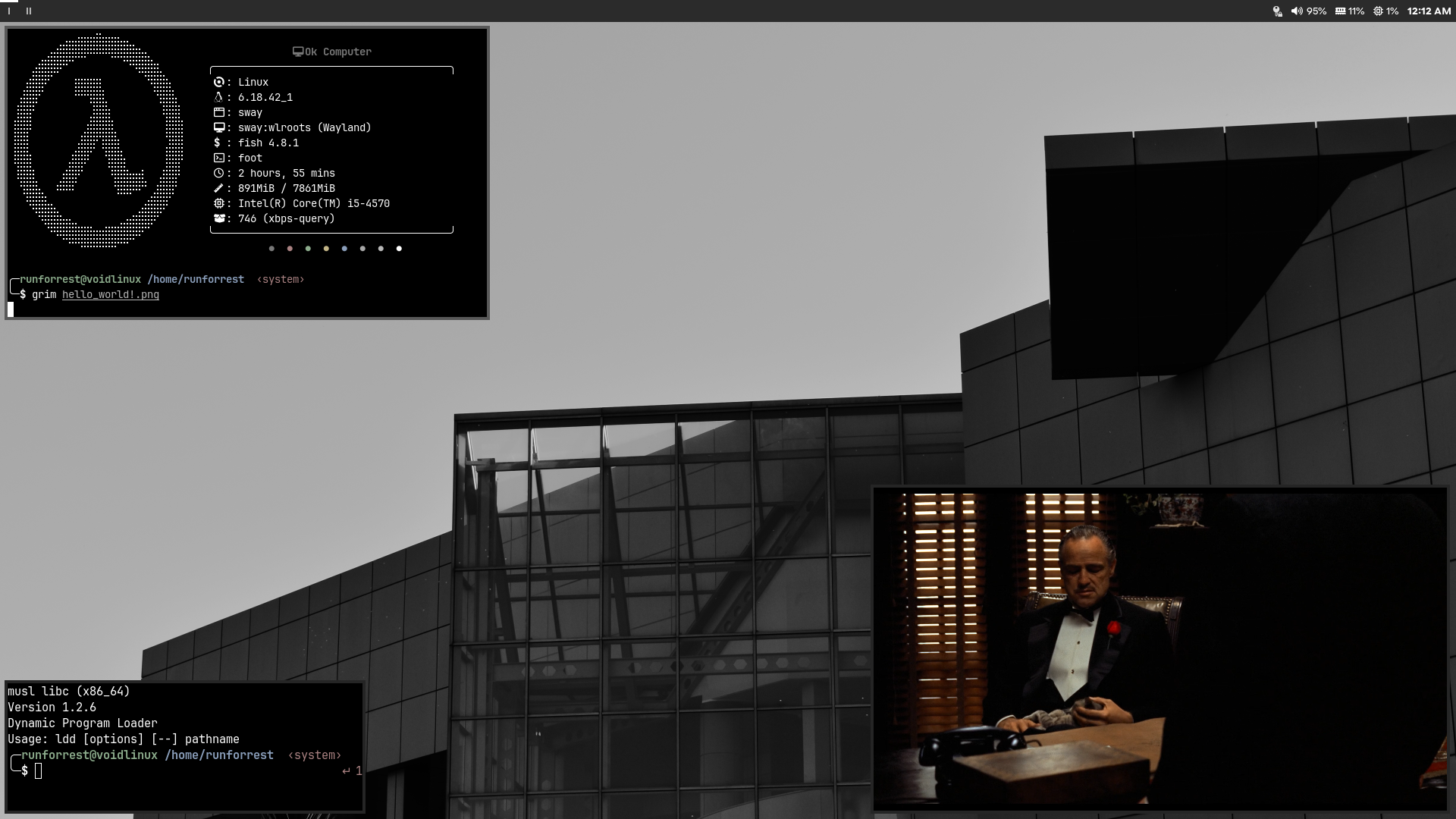1456x819 pixels.
Task: Switch to workspace II in the bar
Action: [29, 11]
